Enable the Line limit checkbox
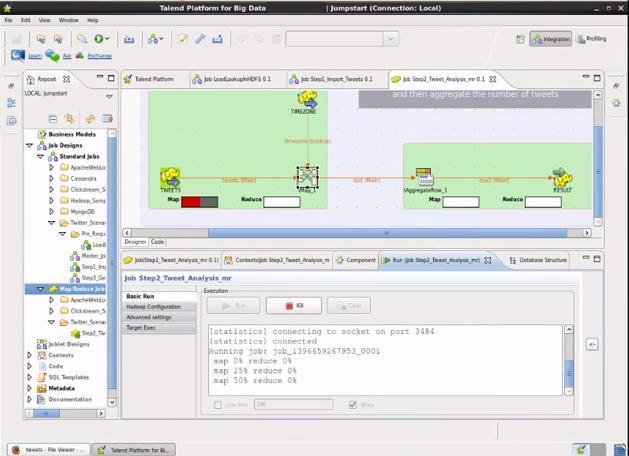Viewport: 629px width, 456px height. tap(219, 404)
